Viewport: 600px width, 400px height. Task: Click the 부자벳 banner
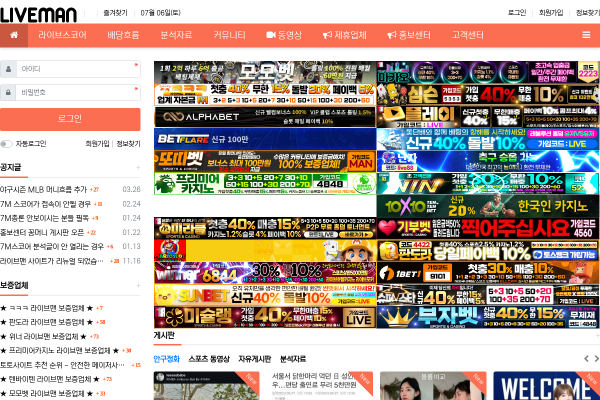(x=488, y=317)
